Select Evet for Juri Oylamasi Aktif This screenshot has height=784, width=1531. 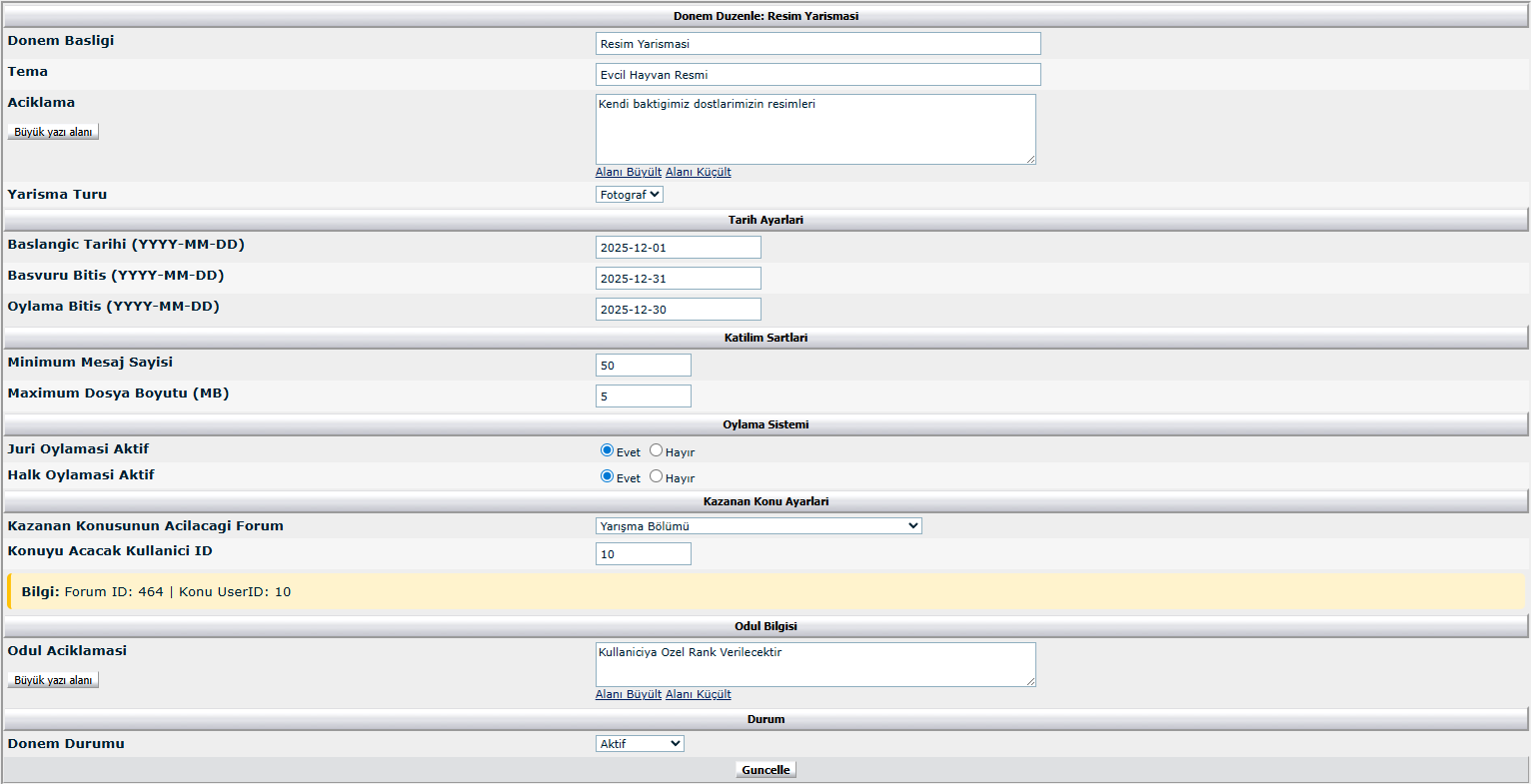(x=607, y=450)
